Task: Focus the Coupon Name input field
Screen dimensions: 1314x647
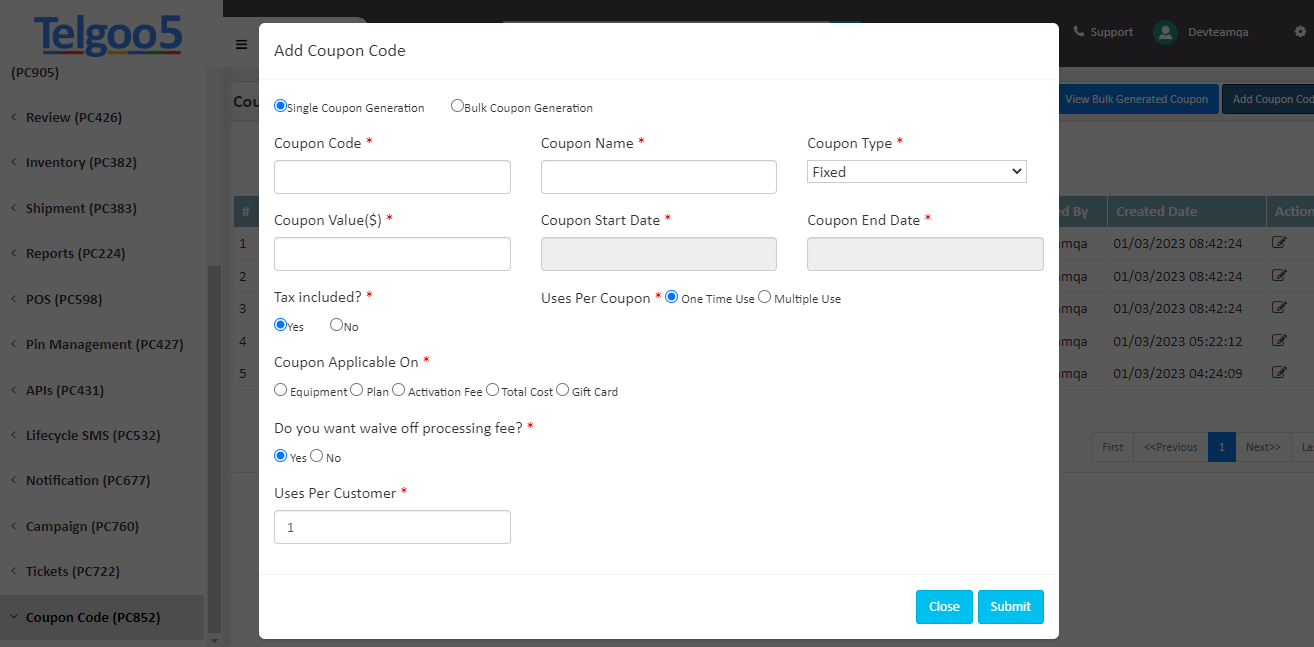Action: 659,177
